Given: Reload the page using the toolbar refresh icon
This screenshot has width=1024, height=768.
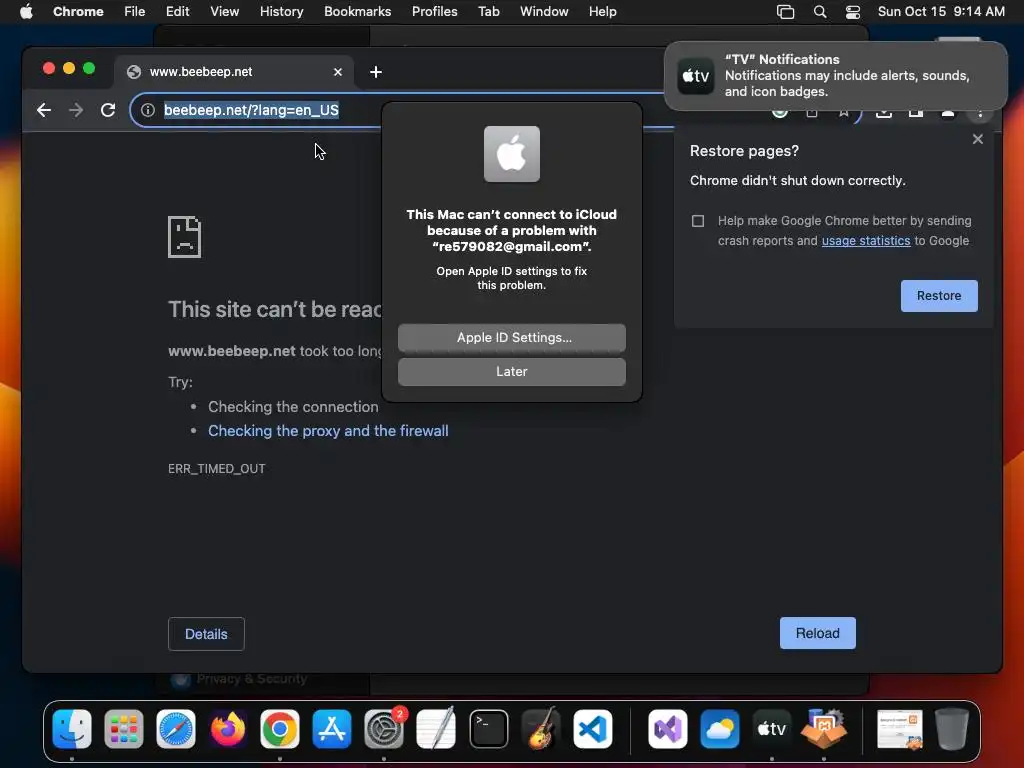Looking at the screenshot, I should [108, 110].
